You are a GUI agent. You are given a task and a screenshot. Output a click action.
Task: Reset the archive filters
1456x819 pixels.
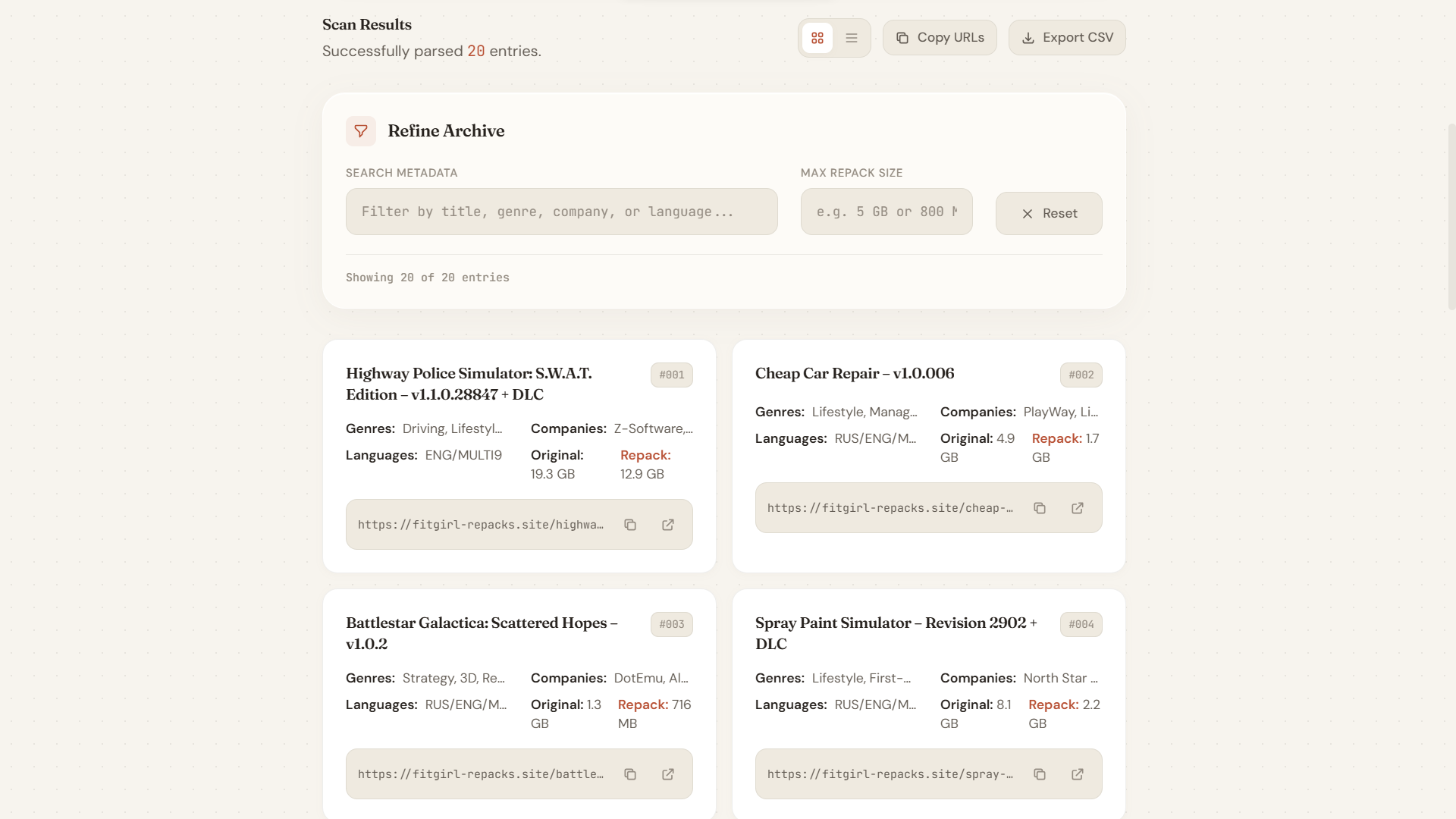(1049, 214)
